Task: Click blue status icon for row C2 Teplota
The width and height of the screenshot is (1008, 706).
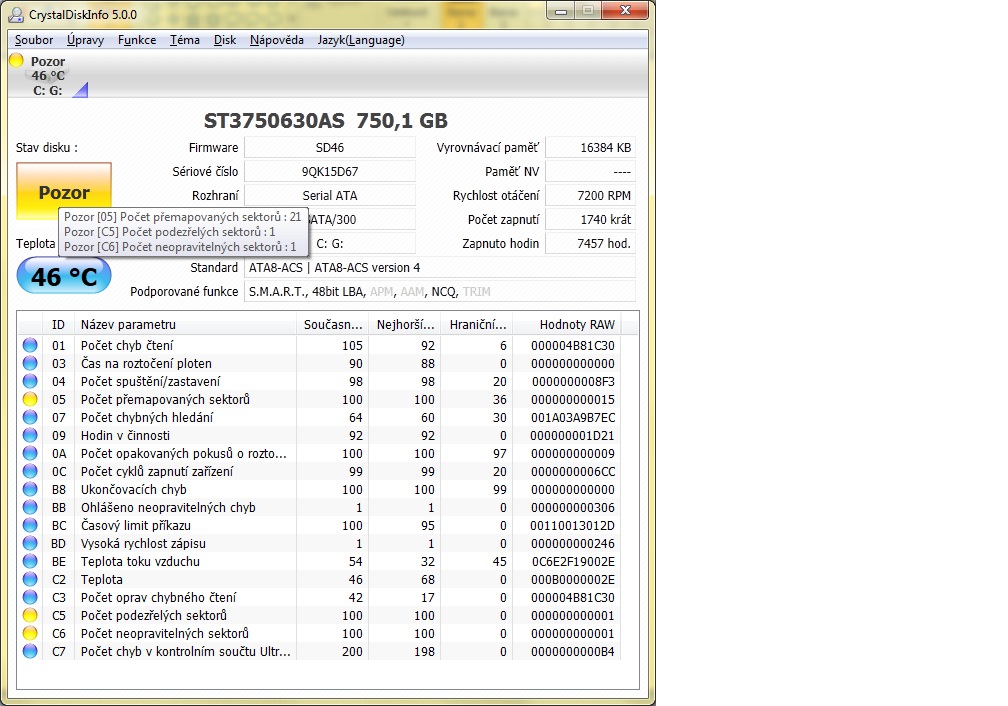Action: [30, 579]
